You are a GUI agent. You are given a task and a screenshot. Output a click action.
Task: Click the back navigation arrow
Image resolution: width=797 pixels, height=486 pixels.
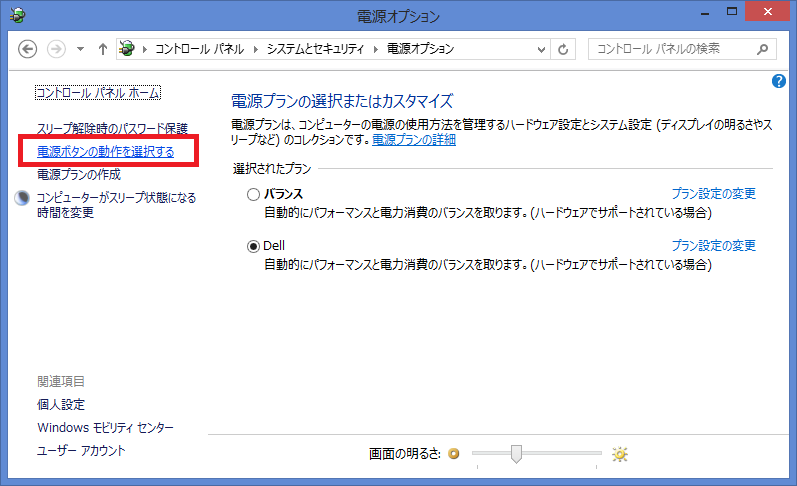tap(27, 49)
